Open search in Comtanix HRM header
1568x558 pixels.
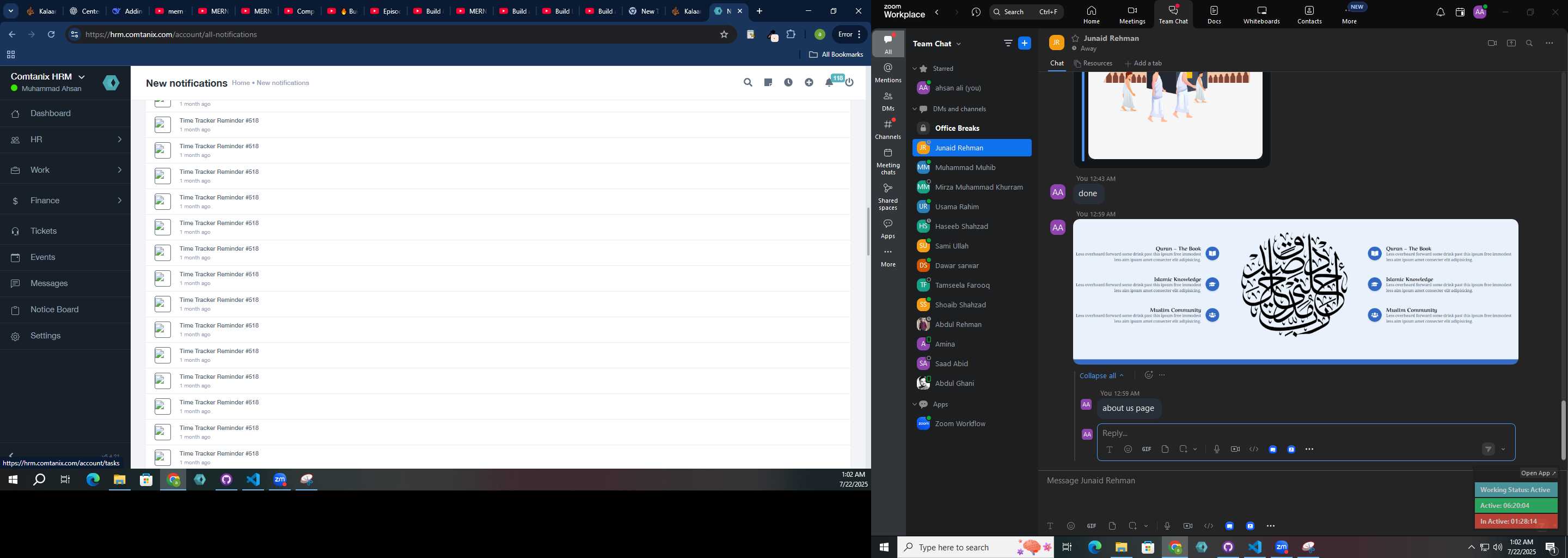[x=748, y=83]
